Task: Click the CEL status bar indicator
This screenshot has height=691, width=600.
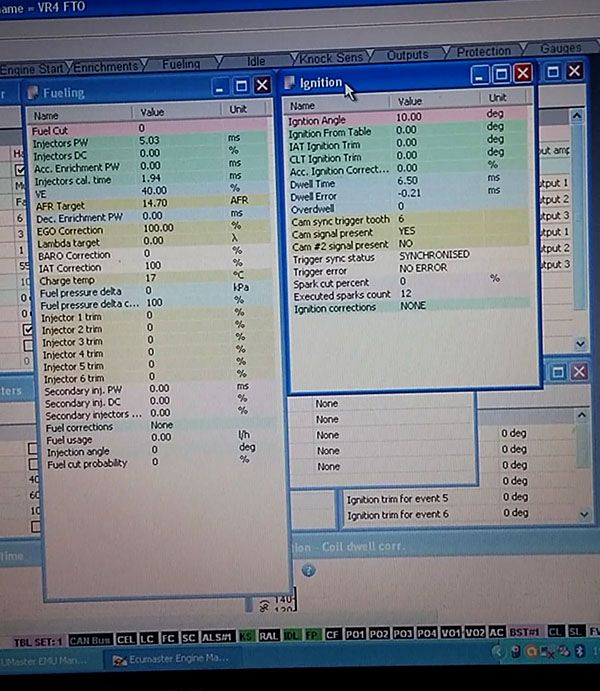Action: click(125, 639)
